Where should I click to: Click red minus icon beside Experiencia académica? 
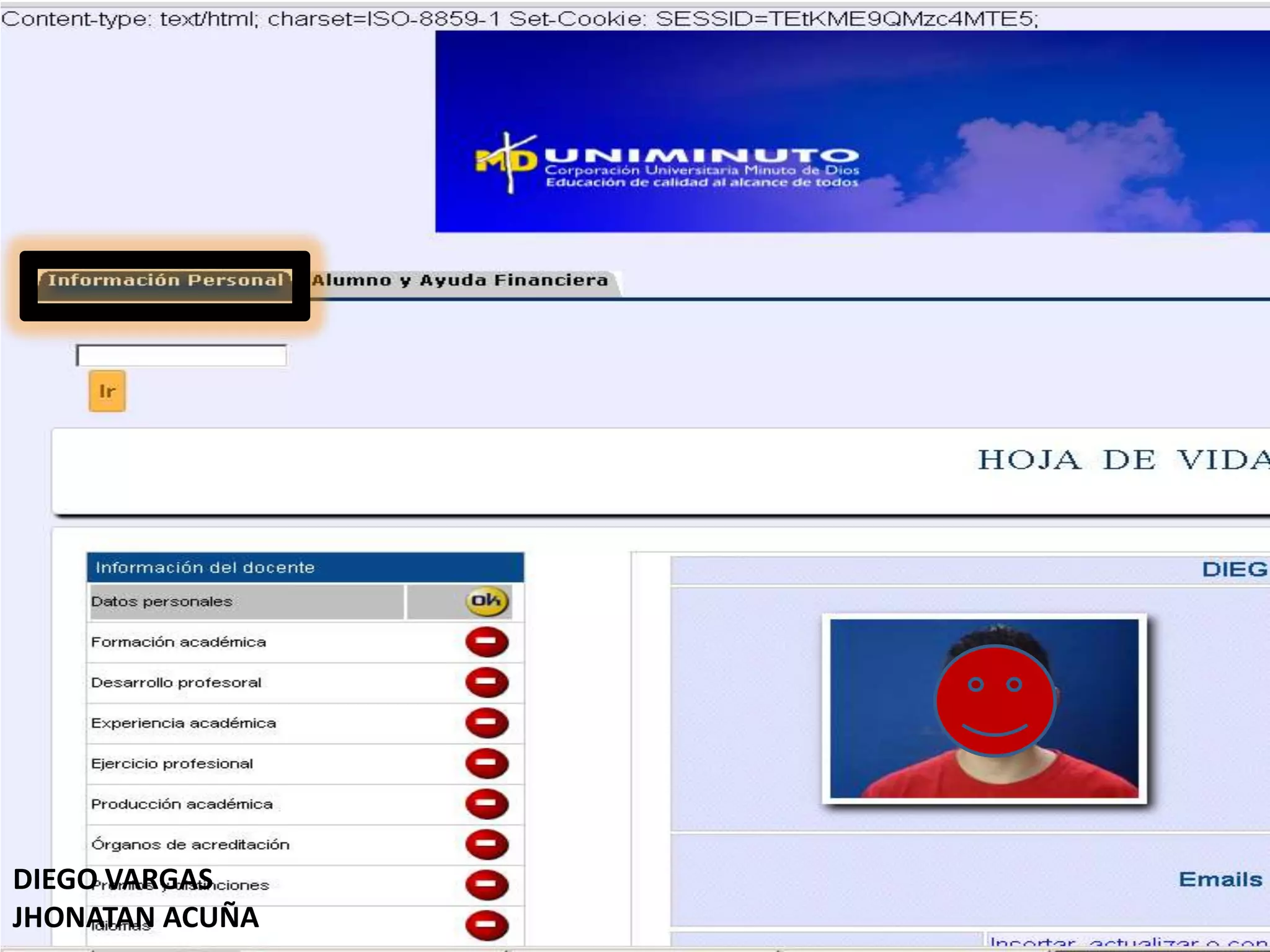tap(487, 723)
